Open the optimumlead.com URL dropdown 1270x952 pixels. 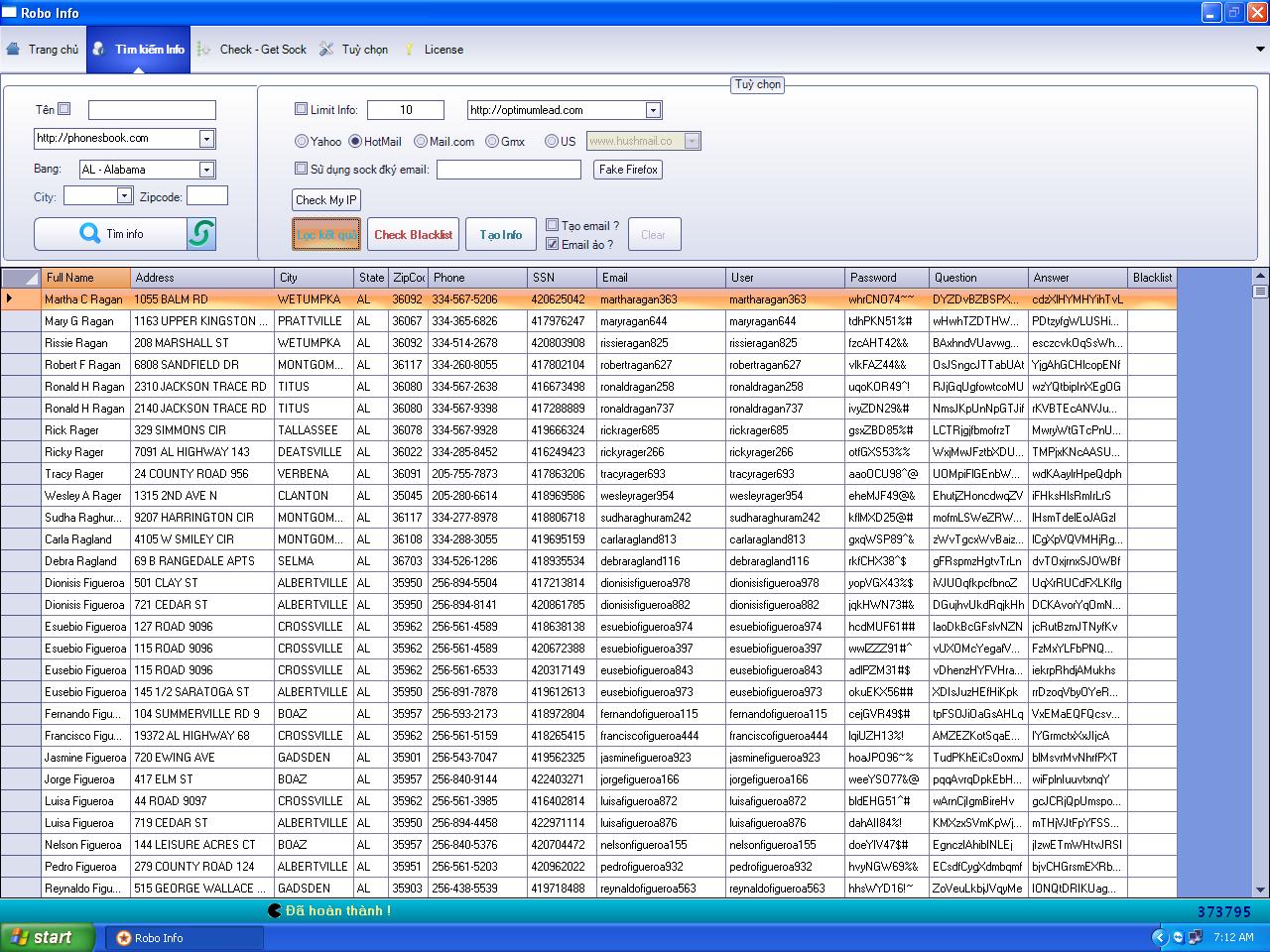coord(653,110)
